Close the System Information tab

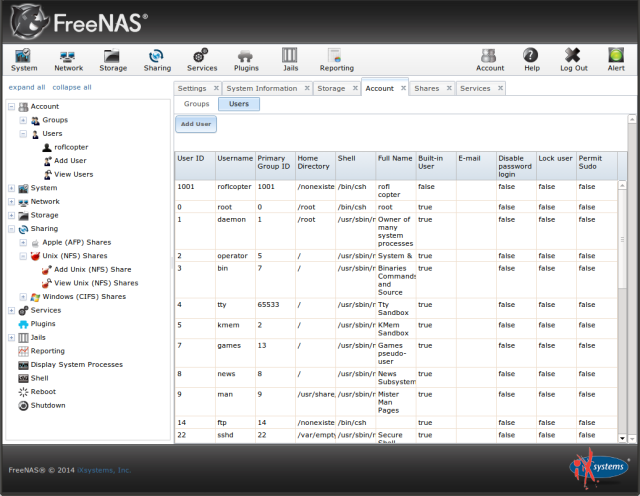tap(307, 88)
